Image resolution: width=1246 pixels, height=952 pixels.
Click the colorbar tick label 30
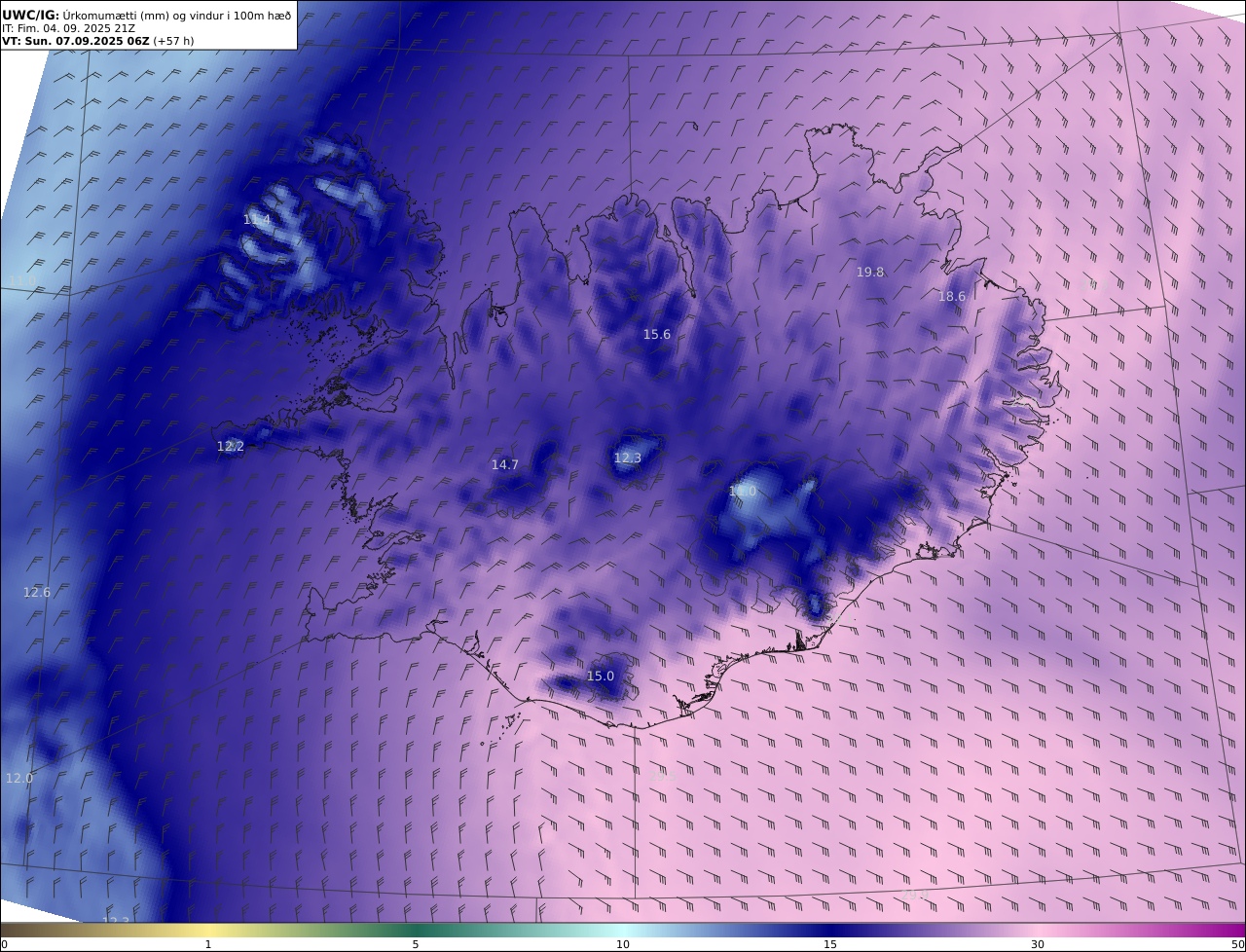[1038, 945]
